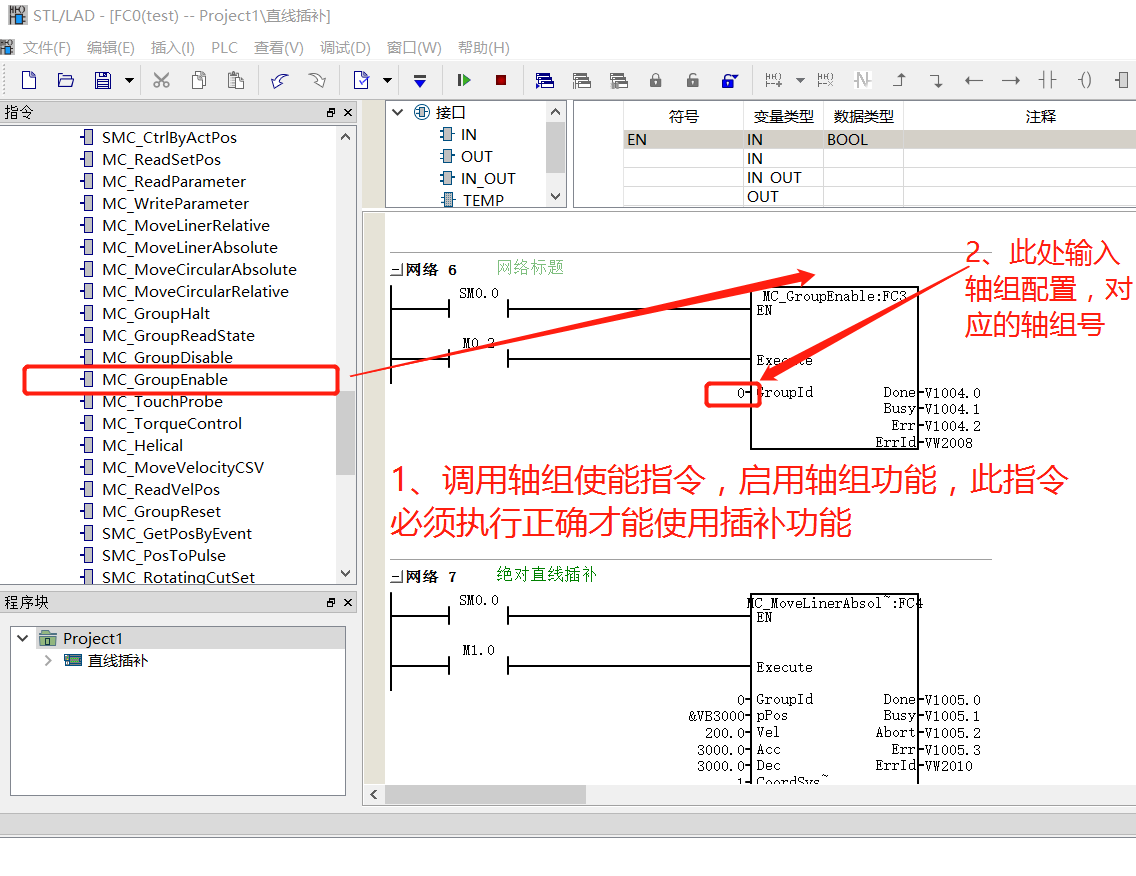1136x876 pixels.
Task: Click the gray open padlock icon
Action: pos(693,80)
